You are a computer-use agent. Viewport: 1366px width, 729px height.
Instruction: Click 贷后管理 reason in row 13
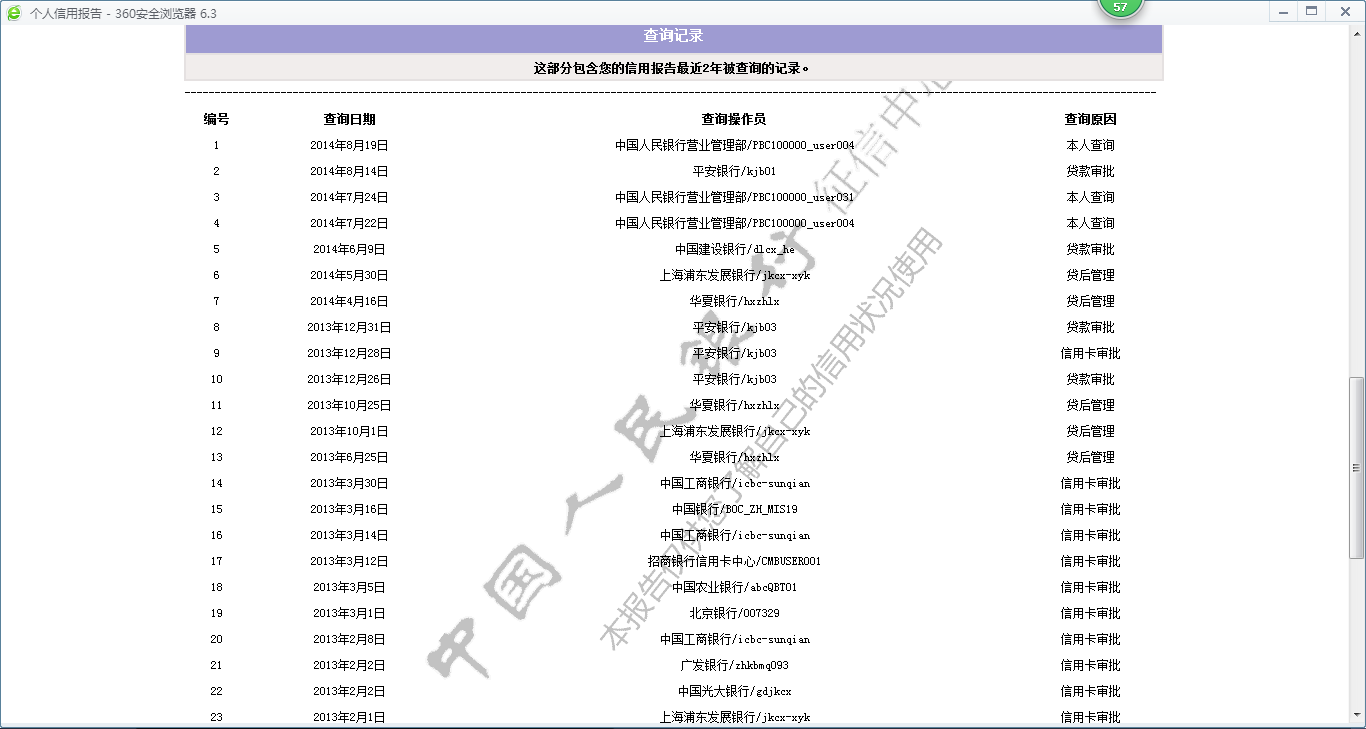click(x=1090, y=457)
